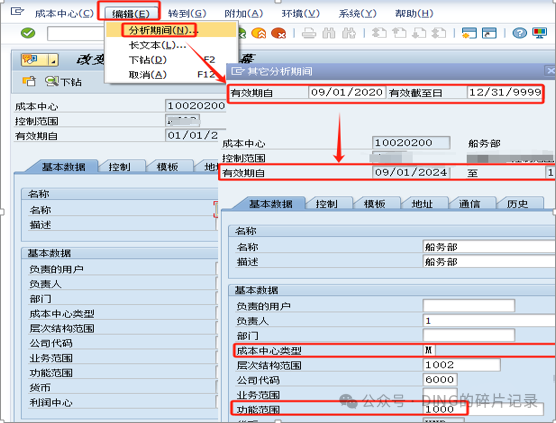556x423 pixels.
Task: Click the command field in toolbar
Action: coord(76,34)
